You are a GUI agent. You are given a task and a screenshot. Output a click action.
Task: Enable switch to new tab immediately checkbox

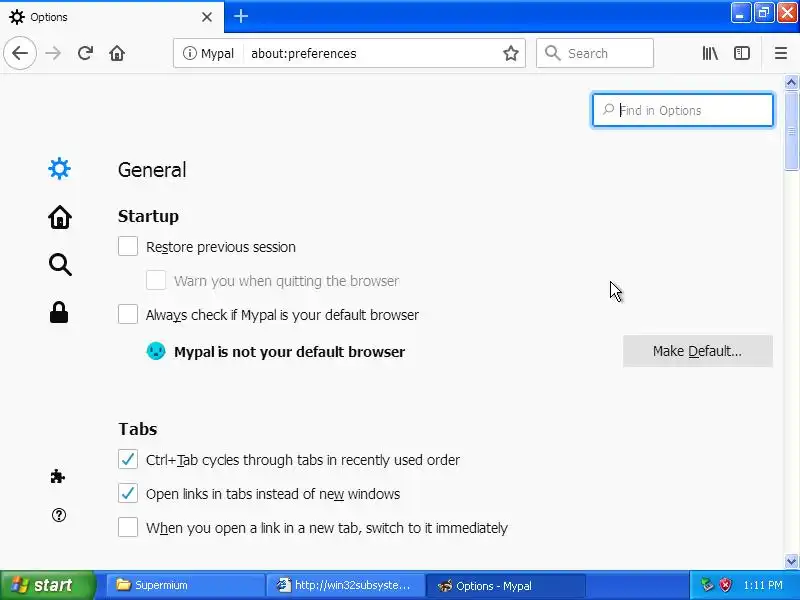pos(128,527)
